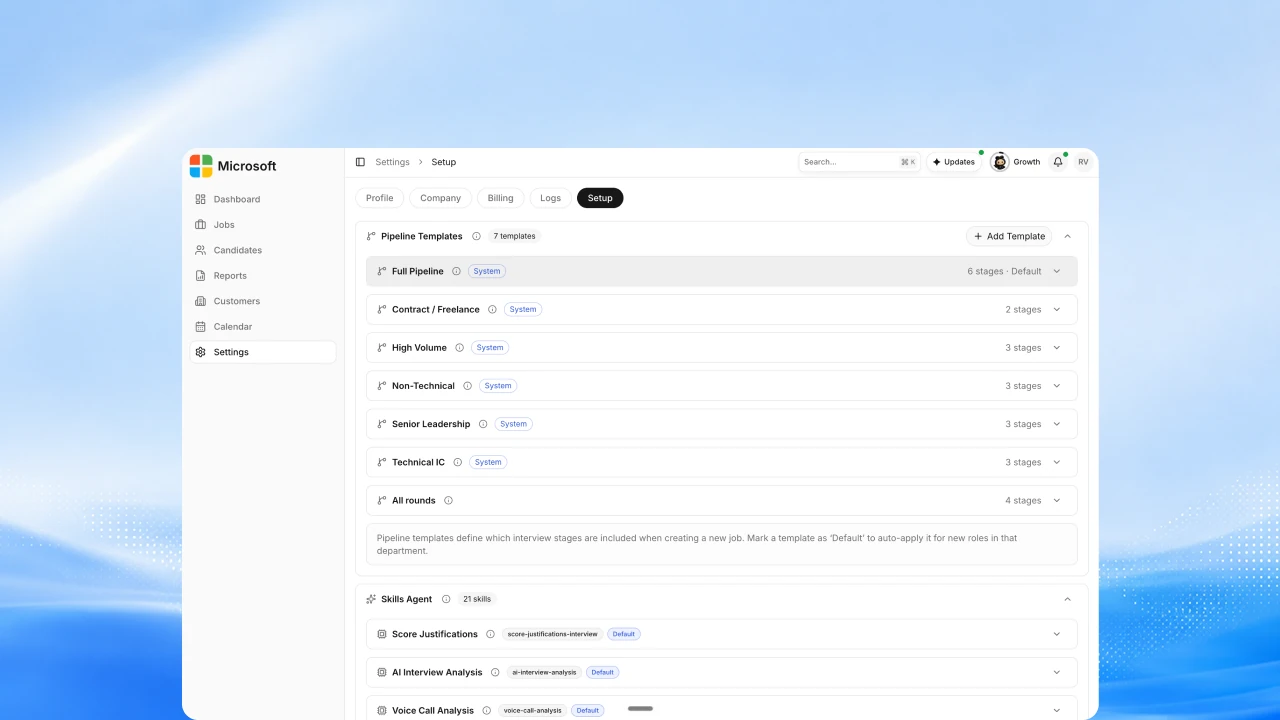Go to Jobs in the sidebar
The height and width of the screenshot is (720, 1280).
point(263,225)
